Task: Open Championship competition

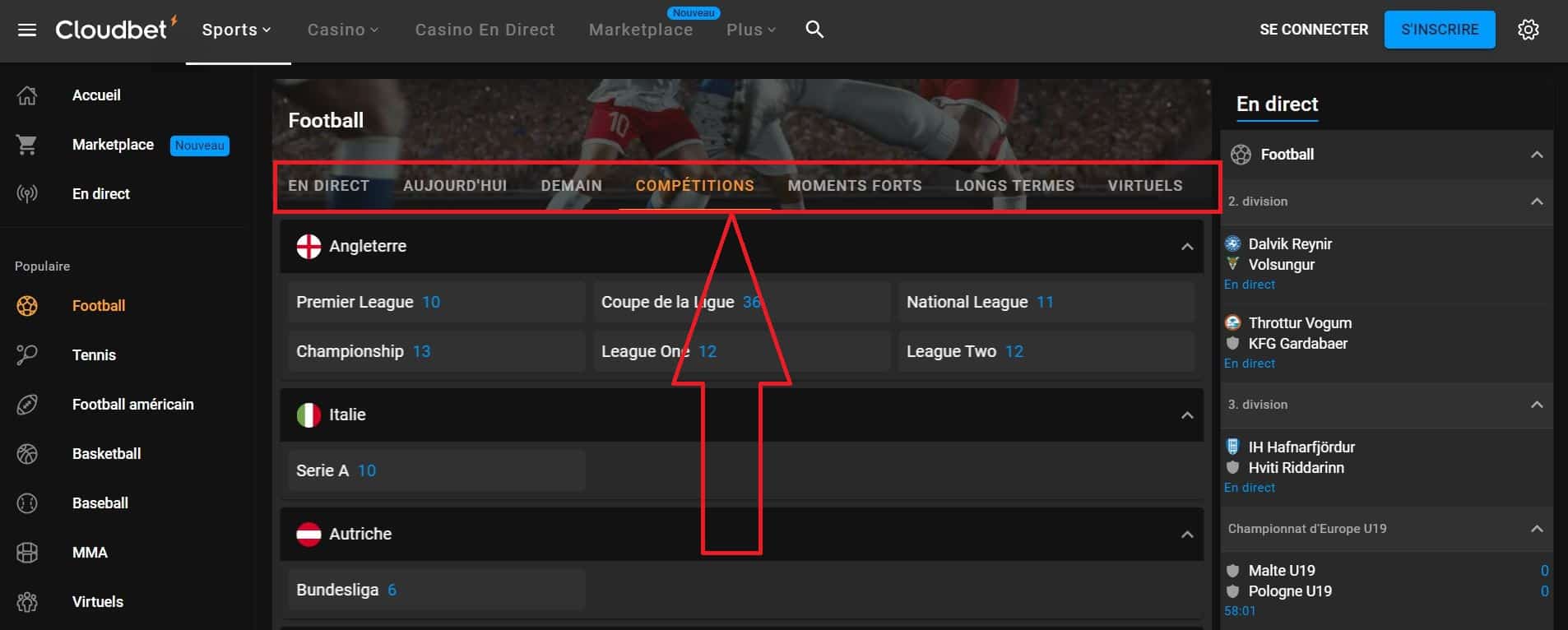Action: tap(437, 351)
